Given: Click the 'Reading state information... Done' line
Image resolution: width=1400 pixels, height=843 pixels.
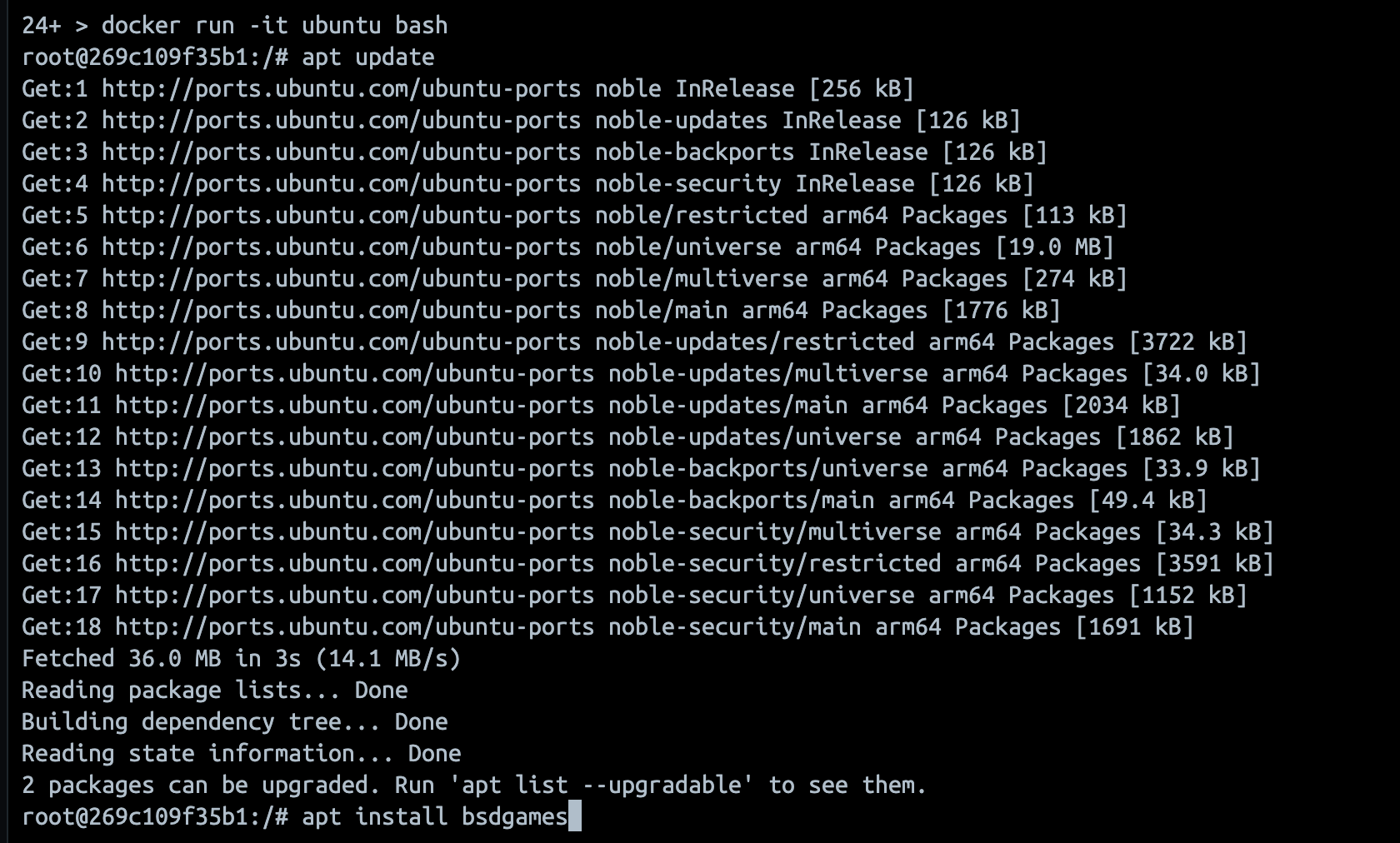Looking at the screenshot, I should click(x=241, y=754).
